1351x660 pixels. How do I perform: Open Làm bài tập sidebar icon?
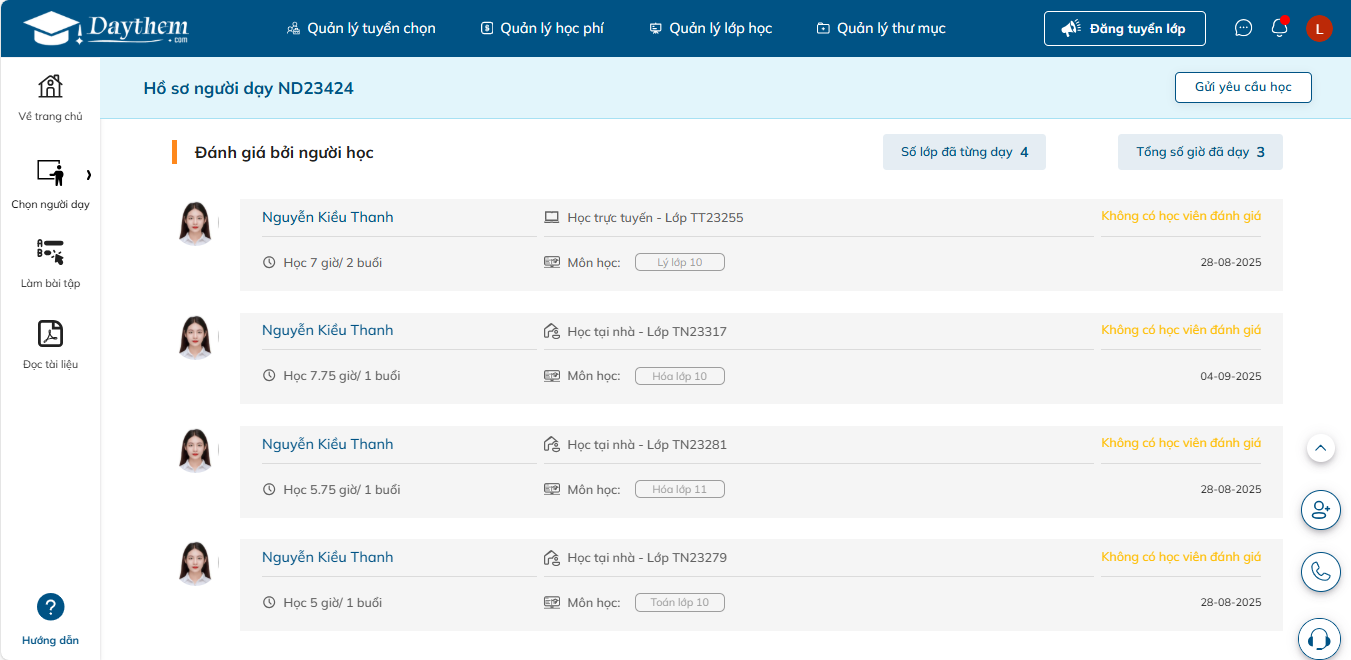(50, 252)
